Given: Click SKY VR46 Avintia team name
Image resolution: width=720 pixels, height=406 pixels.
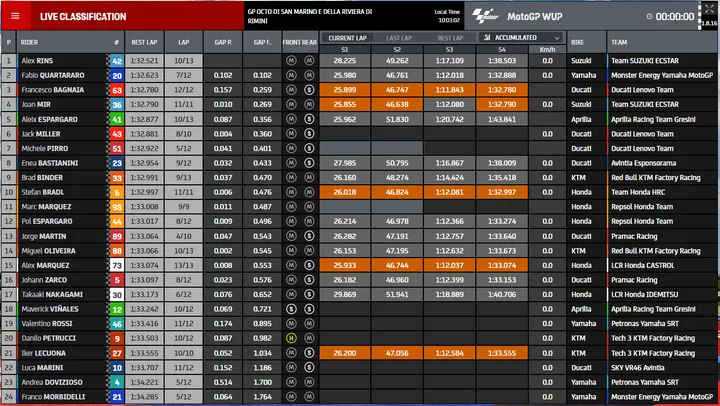Looking at the screenshot, I should [x=637, y=367].
